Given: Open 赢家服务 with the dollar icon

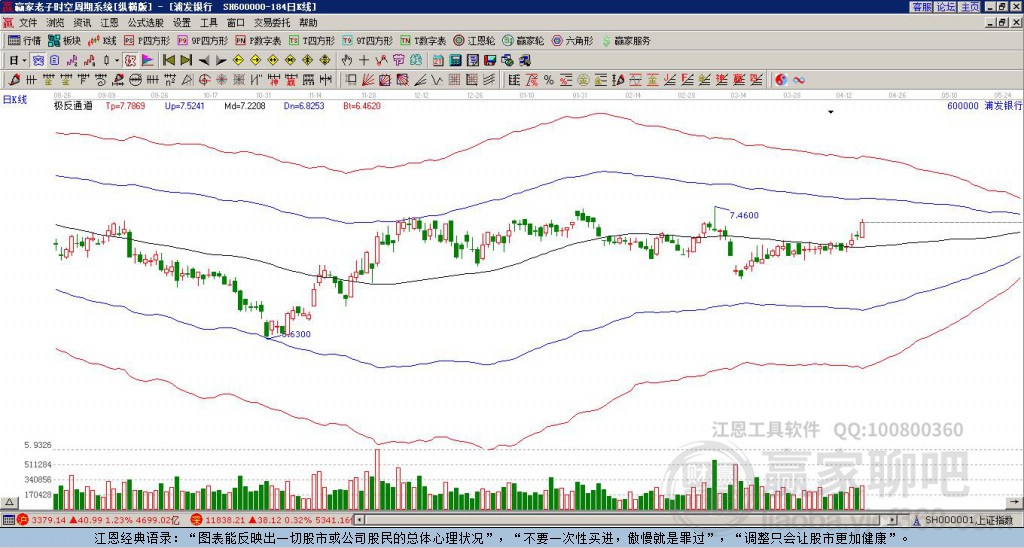Looking at the screenshot, I should pyautogui.click(x=626, y=40).
